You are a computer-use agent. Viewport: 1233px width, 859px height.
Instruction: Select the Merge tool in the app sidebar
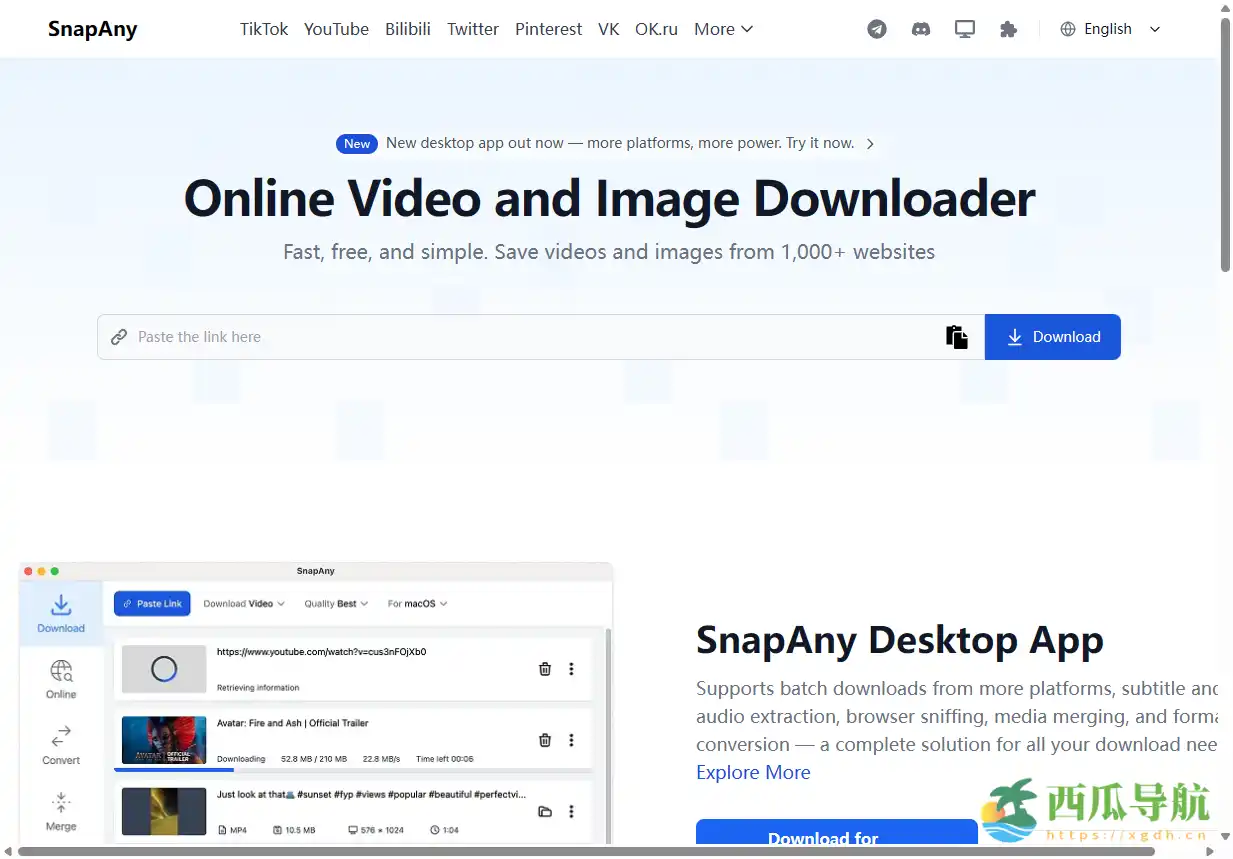pyautogui.click(x=60, y=808)
